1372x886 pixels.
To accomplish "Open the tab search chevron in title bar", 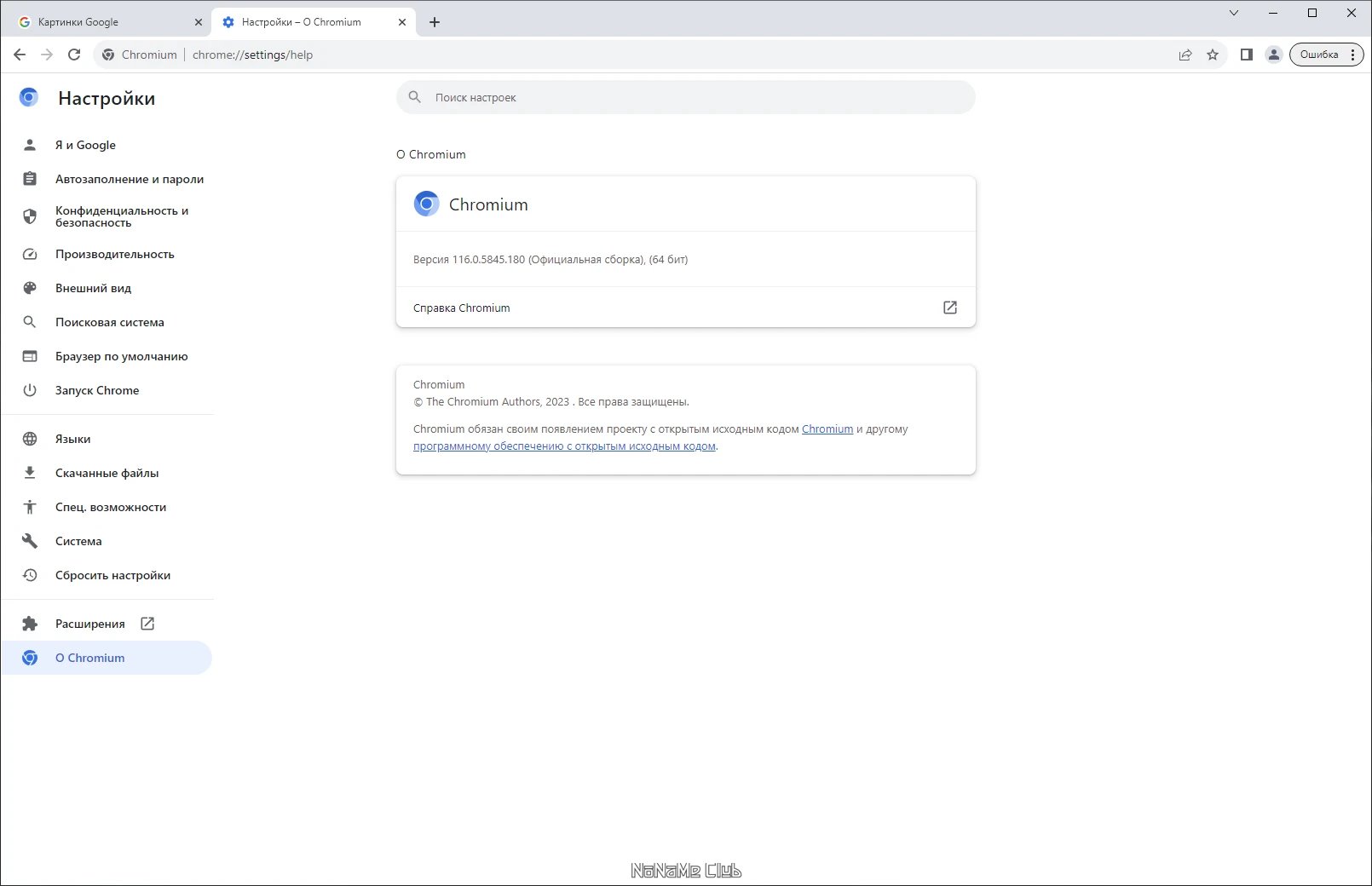I will pos(1233,13).
